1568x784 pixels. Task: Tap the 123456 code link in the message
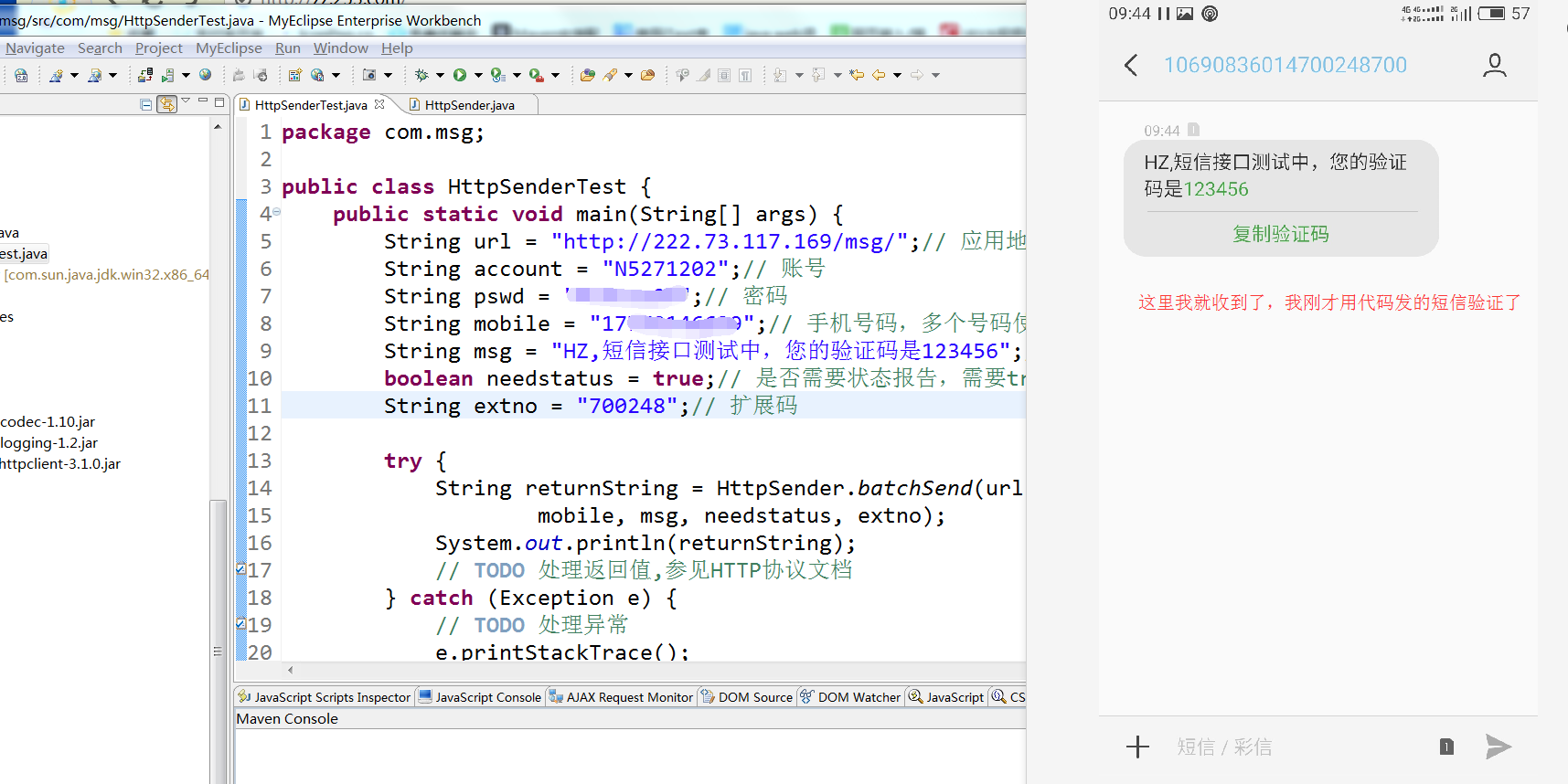pyautogui.click(x=1216, y=189)
